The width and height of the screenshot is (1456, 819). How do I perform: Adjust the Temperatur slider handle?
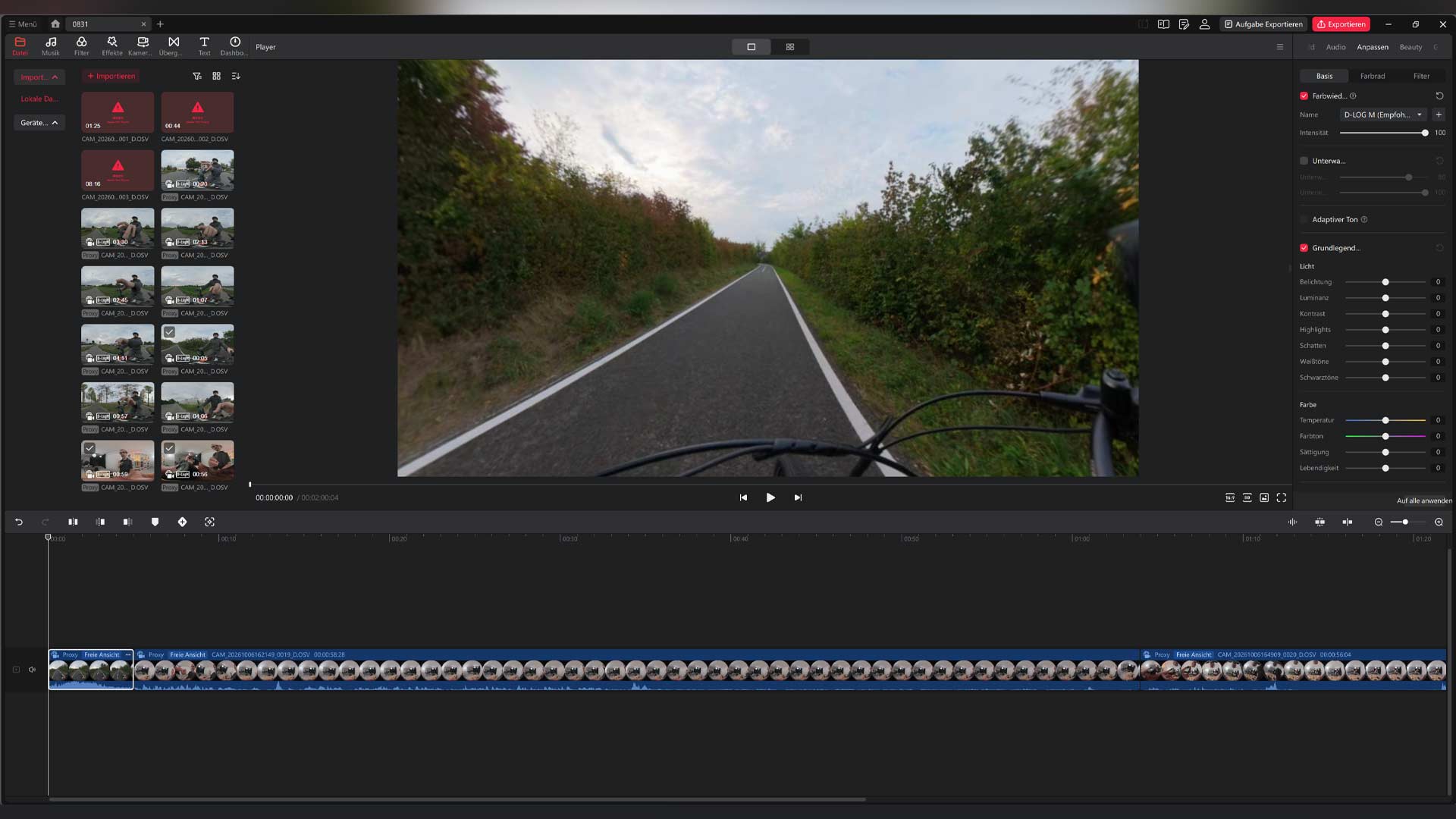tap(1385, 420)
